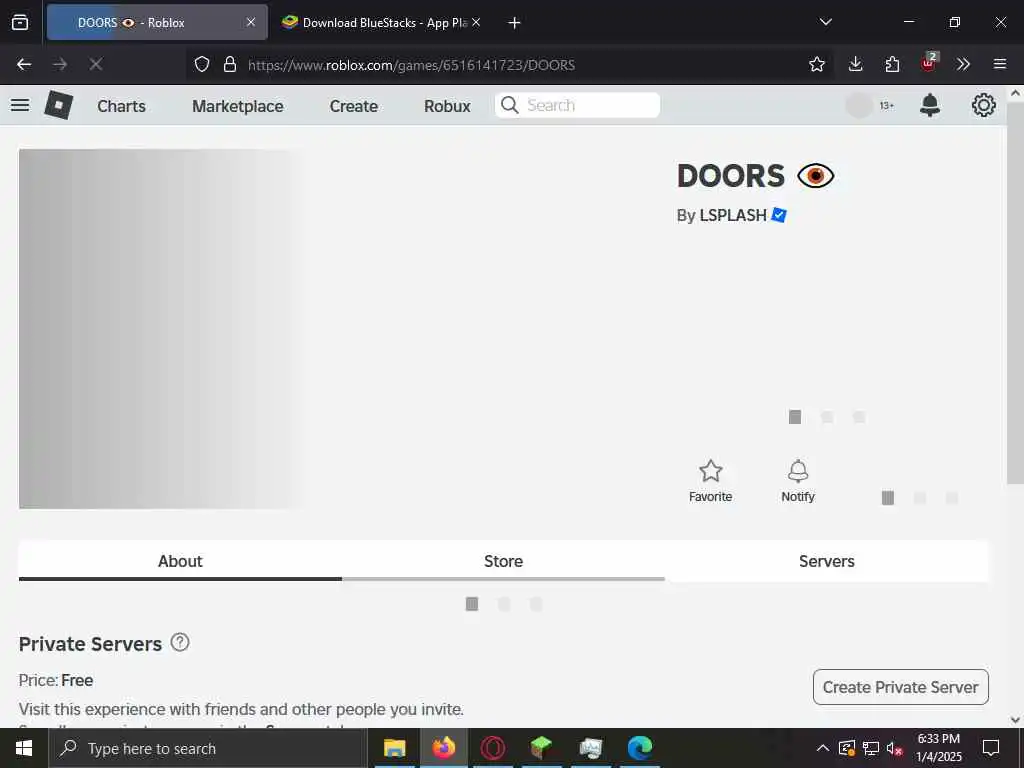Open Opera browser from the taskbar

pos(492,748)
